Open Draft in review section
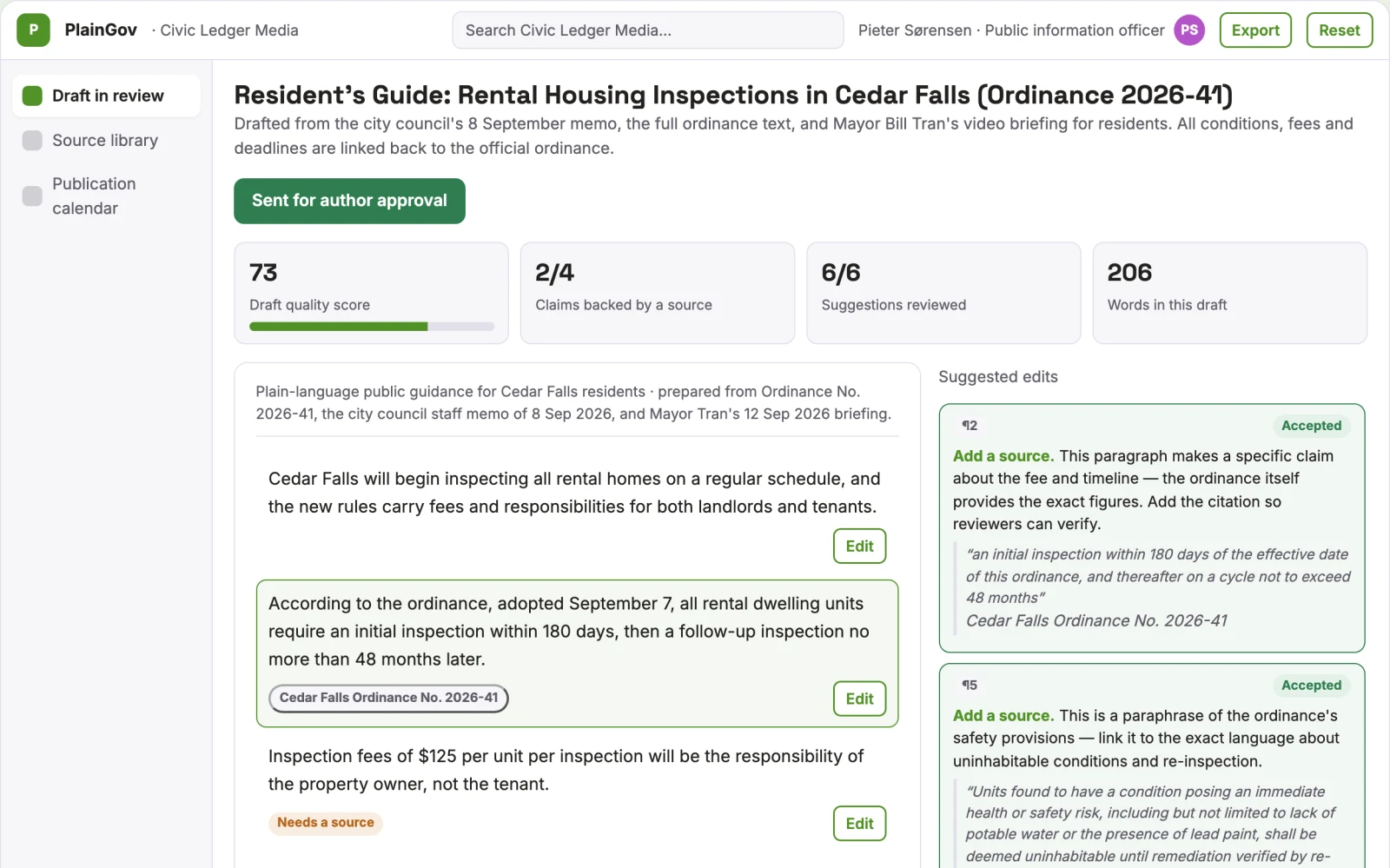Screen dimensions: 1390x868 tap(106, 96)
